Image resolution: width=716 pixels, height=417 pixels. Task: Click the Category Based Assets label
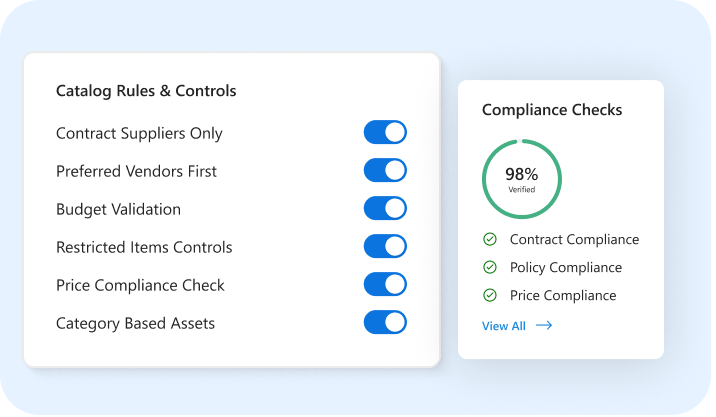[135, 323]
